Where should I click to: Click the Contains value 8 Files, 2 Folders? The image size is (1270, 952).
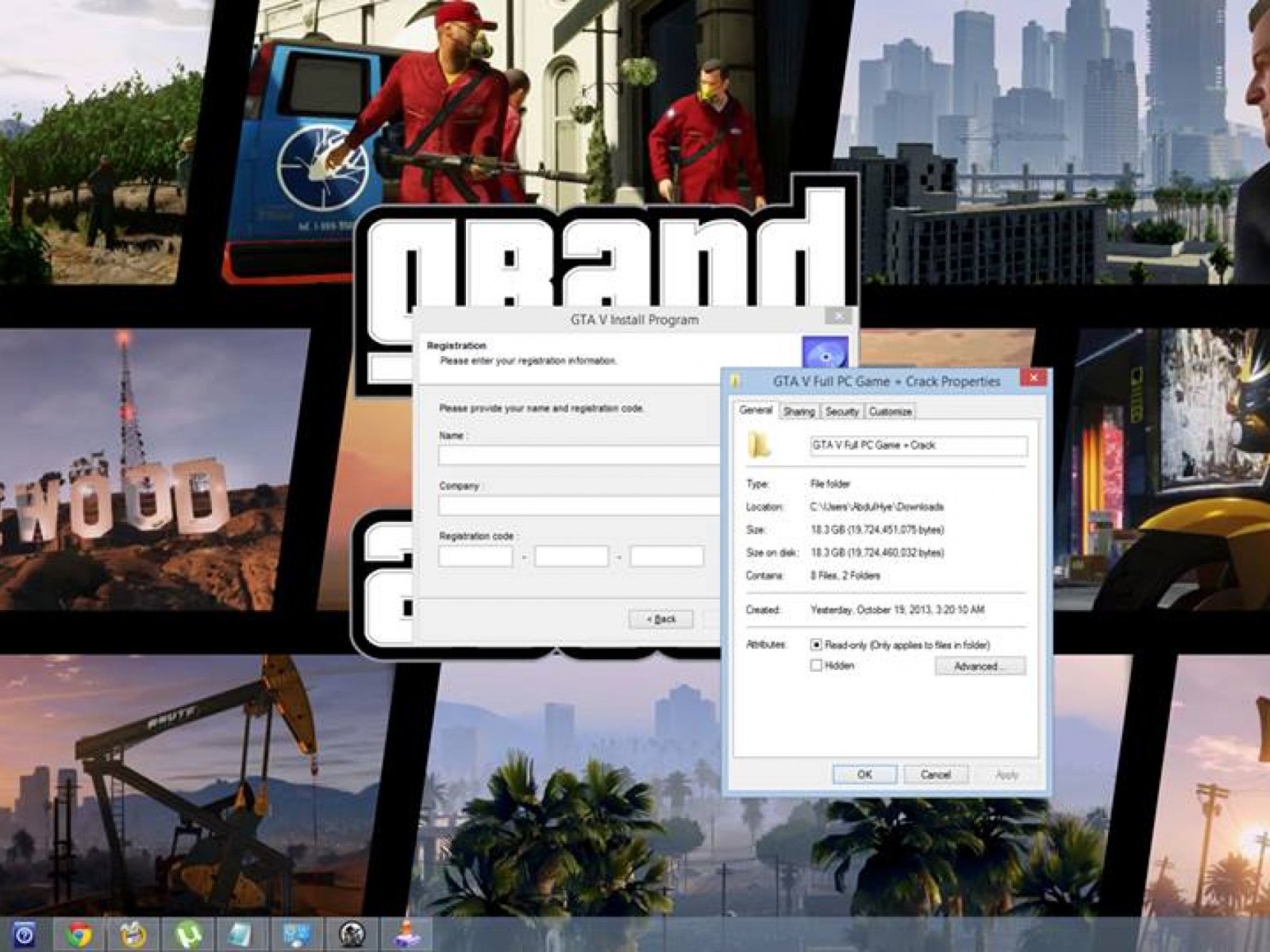[x=845, y=575]
